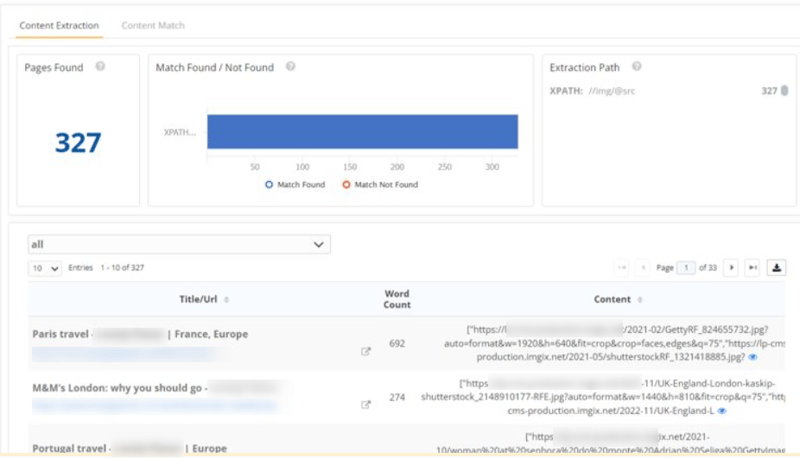View full content for Paris travel row
The height and width of the screenshot is (458, 800).
tap(753, 357)
